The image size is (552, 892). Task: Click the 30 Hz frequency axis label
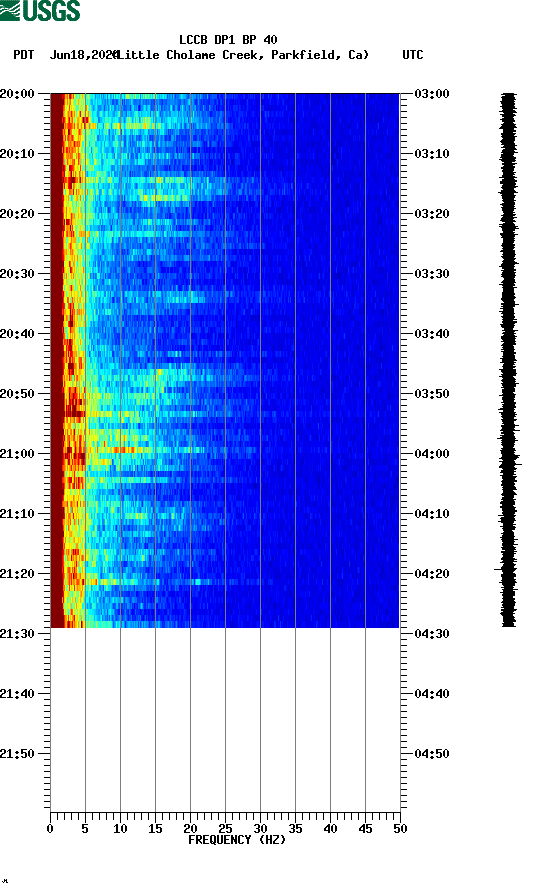tap(260, 829)
